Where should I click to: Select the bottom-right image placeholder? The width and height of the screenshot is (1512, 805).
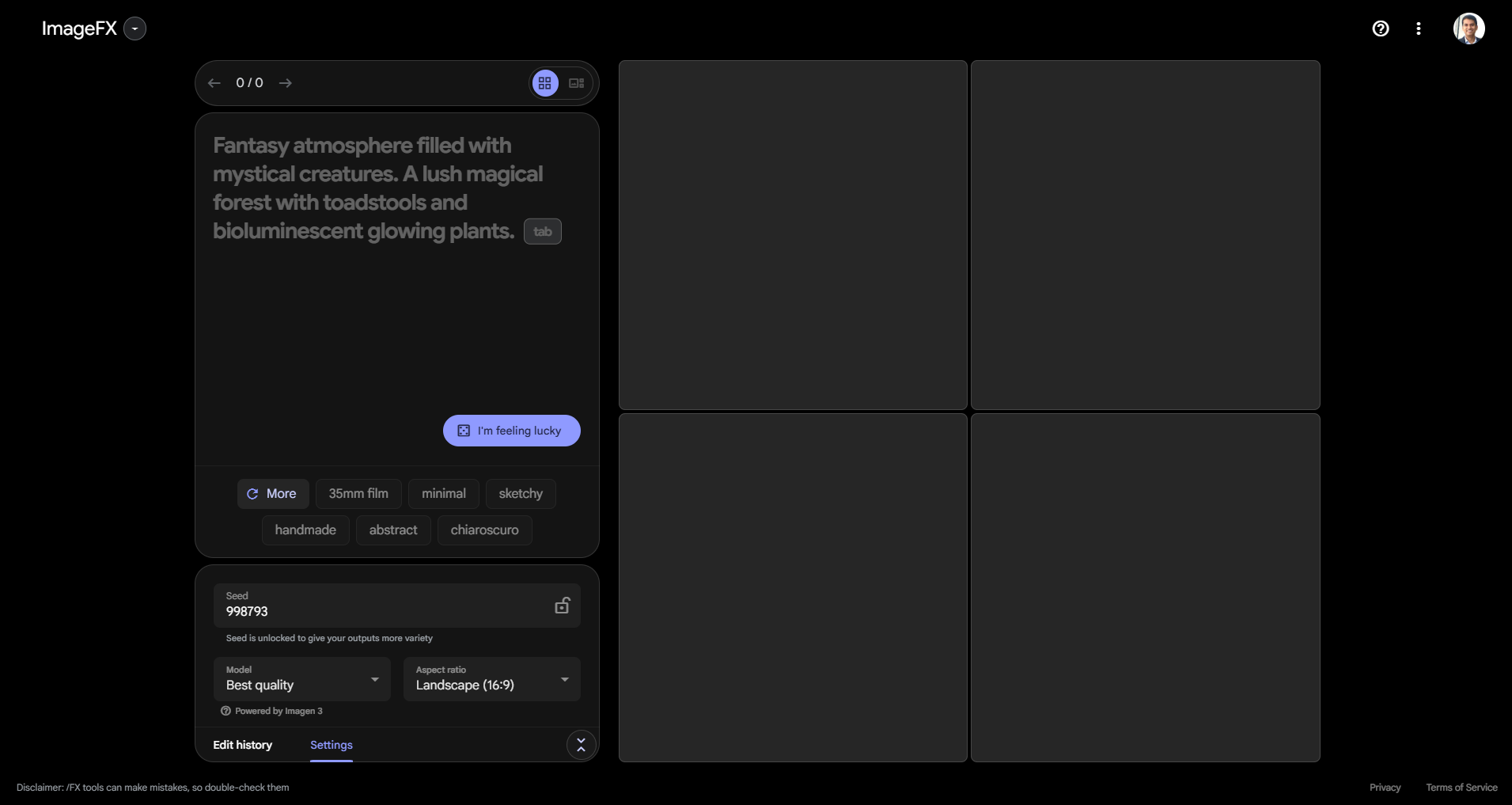1146,588
